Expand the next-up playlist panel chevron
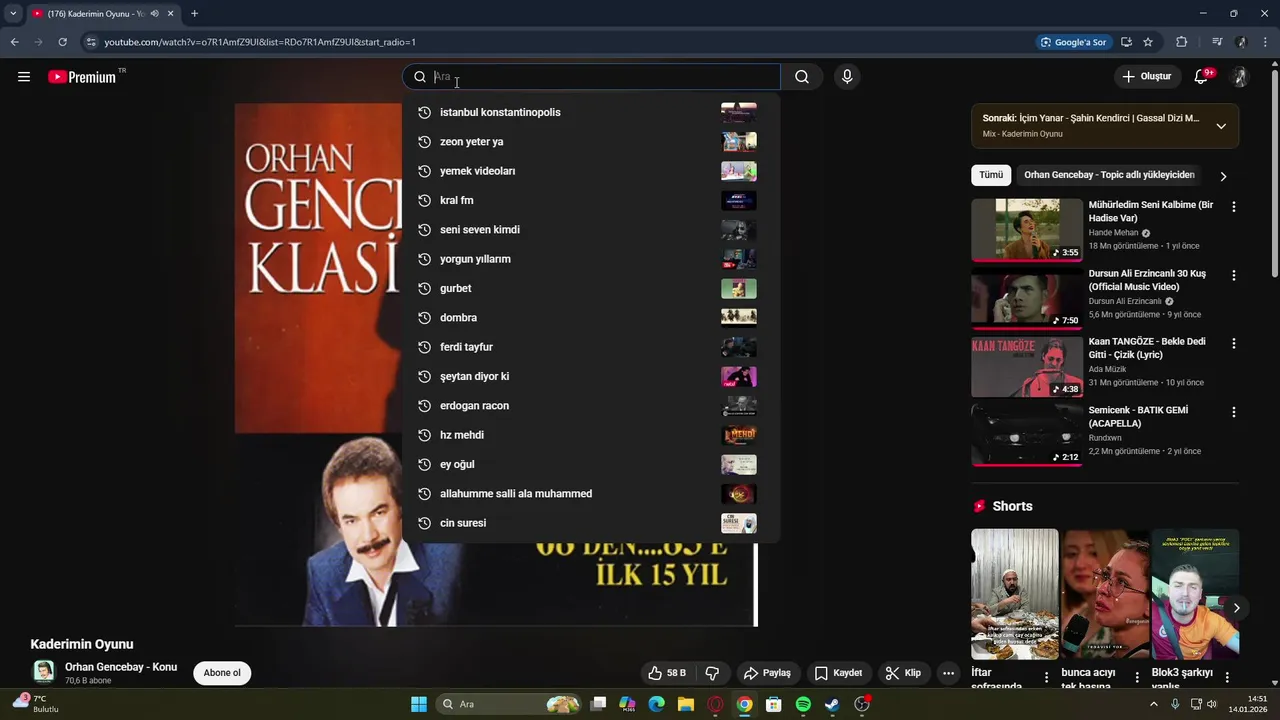Viewport: 1280px width, 720px height. coord(1221,126)
